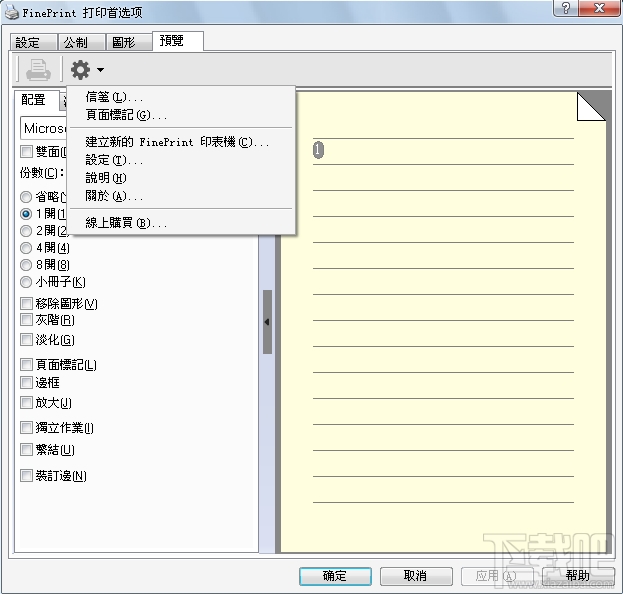Click the page number 1 badge in preview

click(x=318, y=150)
